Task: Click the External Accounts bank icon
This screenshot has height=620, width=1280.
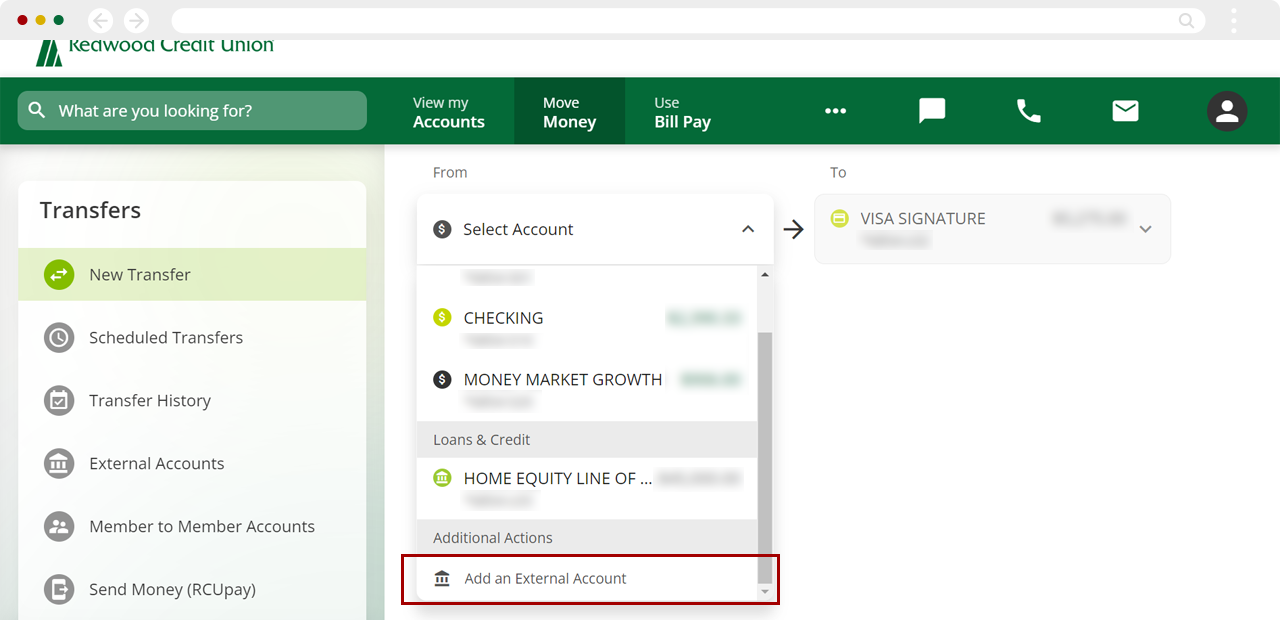Action: (x=59, y=463)
